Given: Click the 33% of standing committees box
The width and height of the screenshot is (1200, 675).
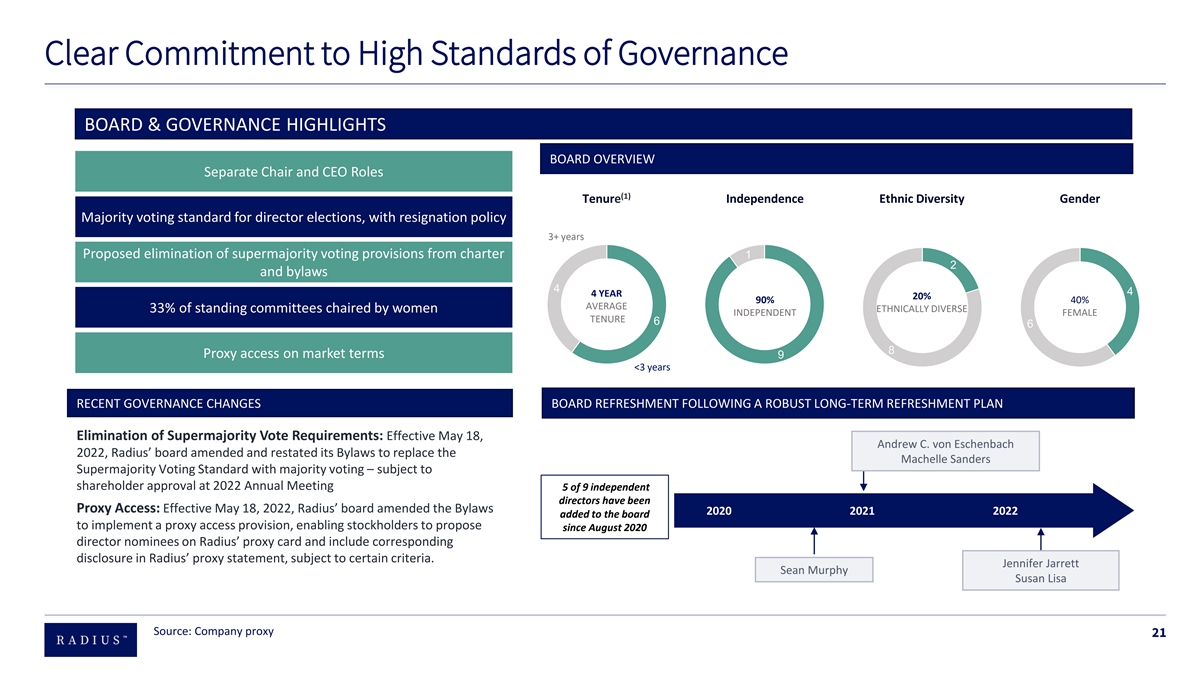Looking at the screenshot, I should [x=294, y=308].
